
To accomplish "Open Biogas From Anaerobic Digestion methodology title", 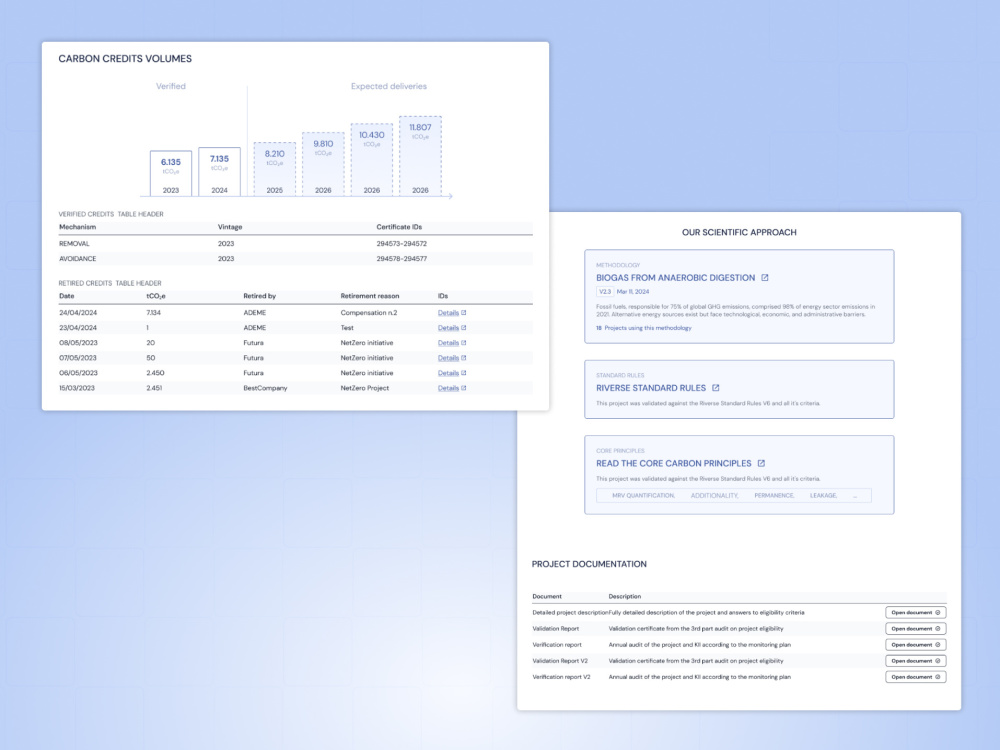I will (675, 277).
